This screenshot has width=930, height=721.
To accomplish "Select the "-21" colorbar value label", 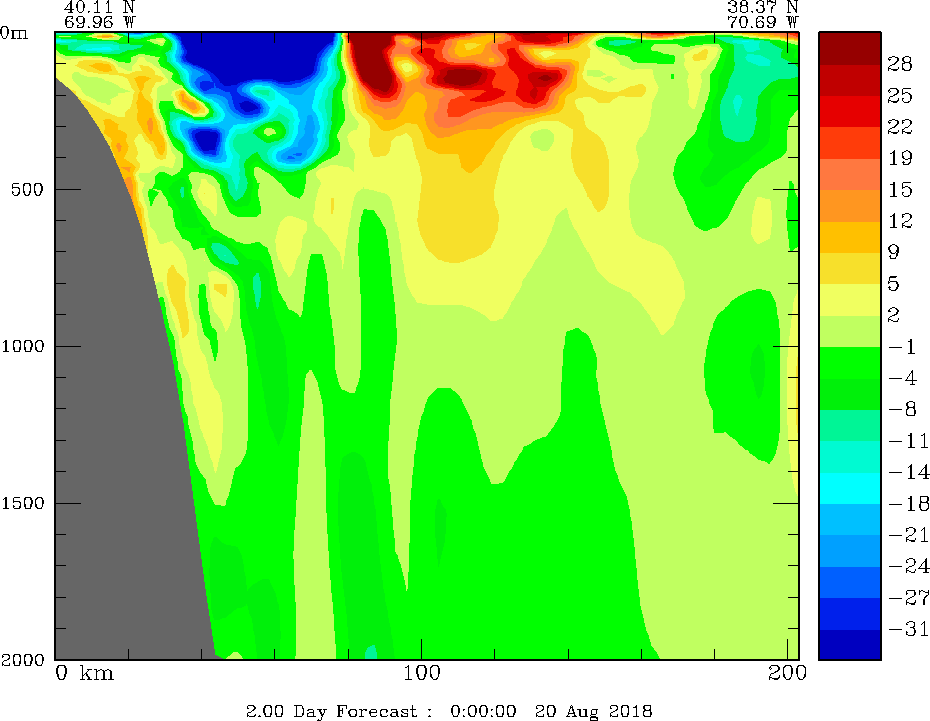I will coord(909,535).
